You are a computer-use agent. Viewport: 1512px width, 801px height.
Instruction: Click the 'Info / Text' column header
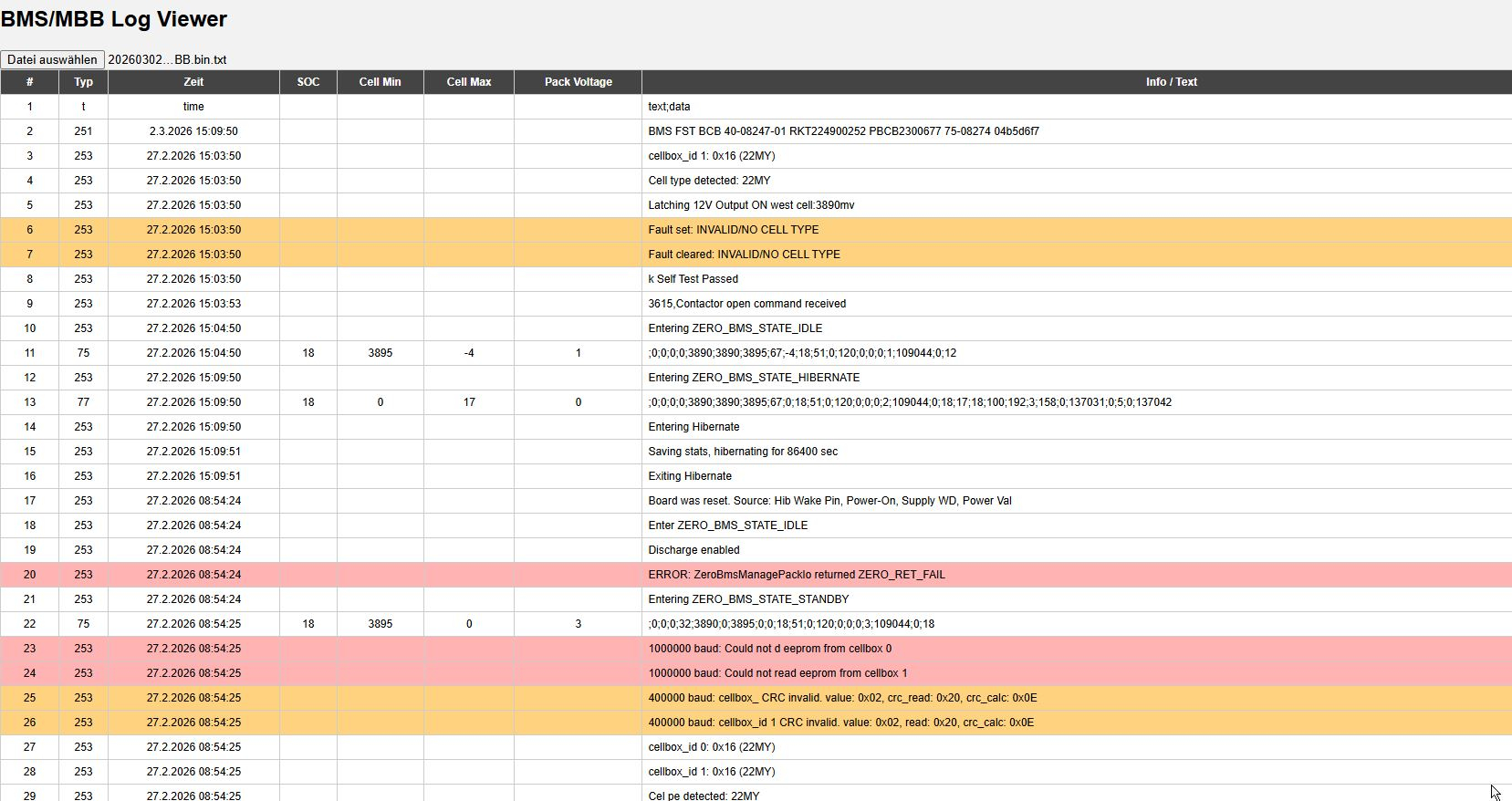pos(1171,82)
